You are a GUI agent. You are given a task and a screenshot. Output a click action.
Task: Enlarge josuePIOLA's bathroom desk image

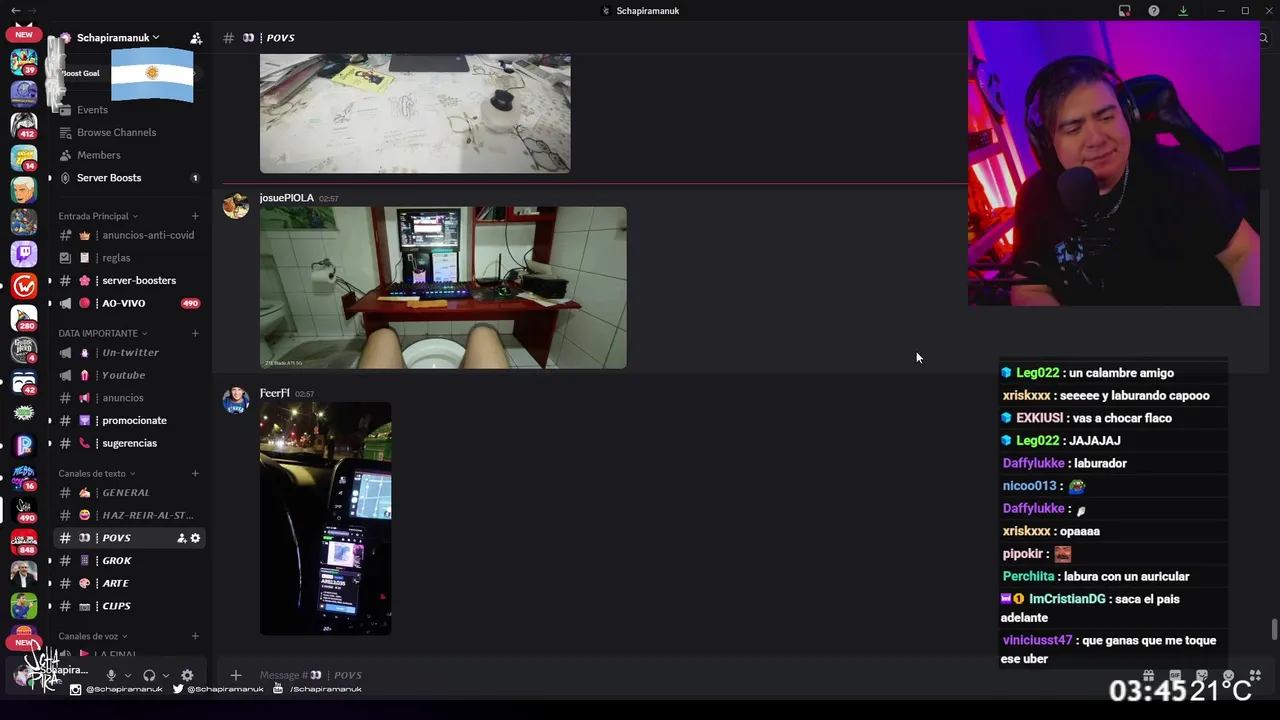443,288
